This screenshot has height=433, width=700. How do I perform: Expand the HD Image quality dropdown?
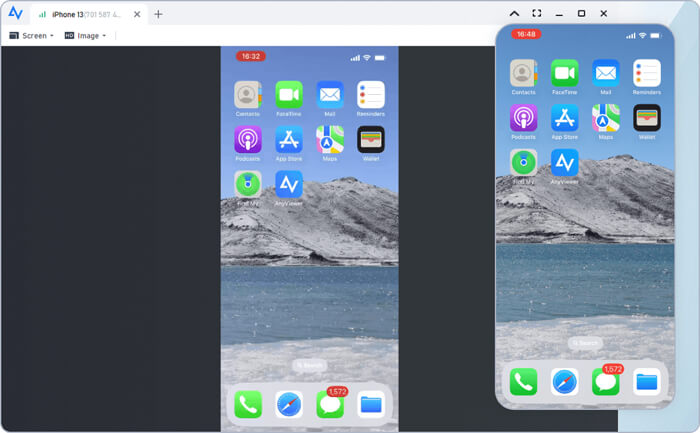85,36
